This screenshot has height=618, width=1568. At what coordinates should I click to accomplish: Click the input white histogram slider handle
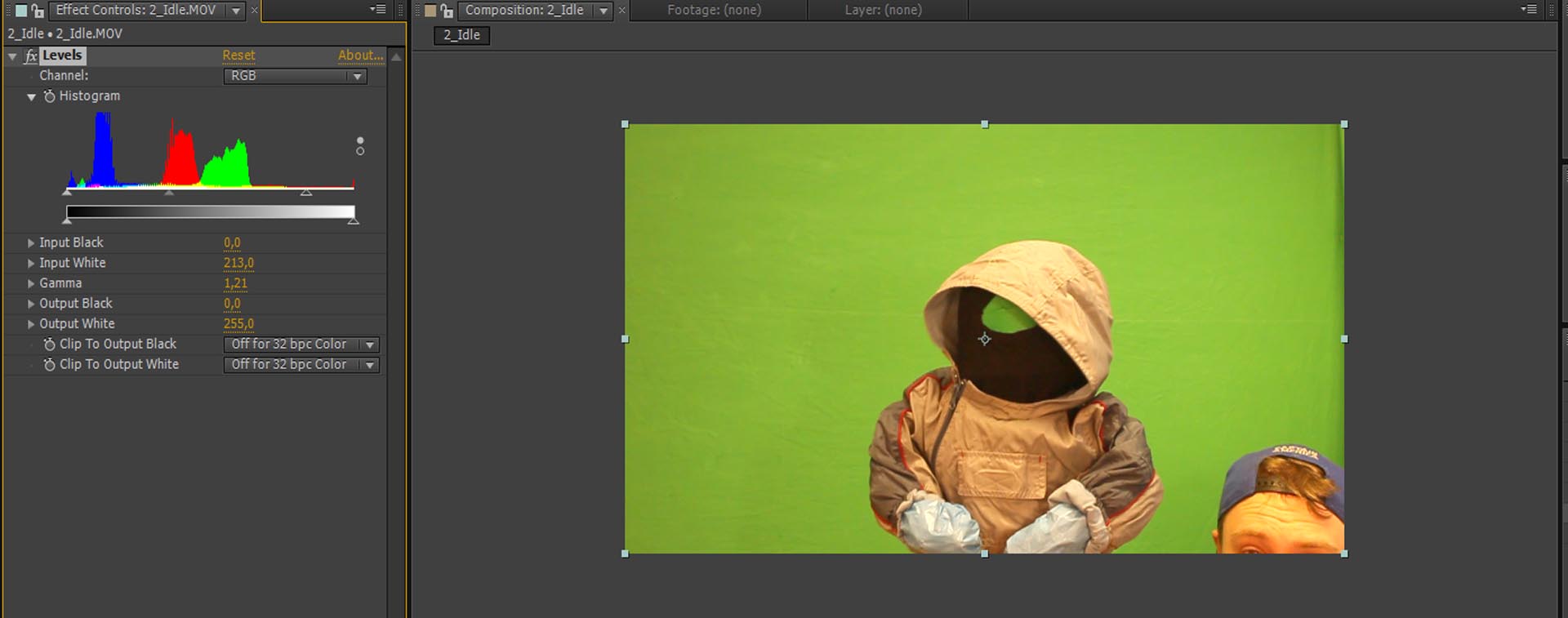click(x=306, y=193)
